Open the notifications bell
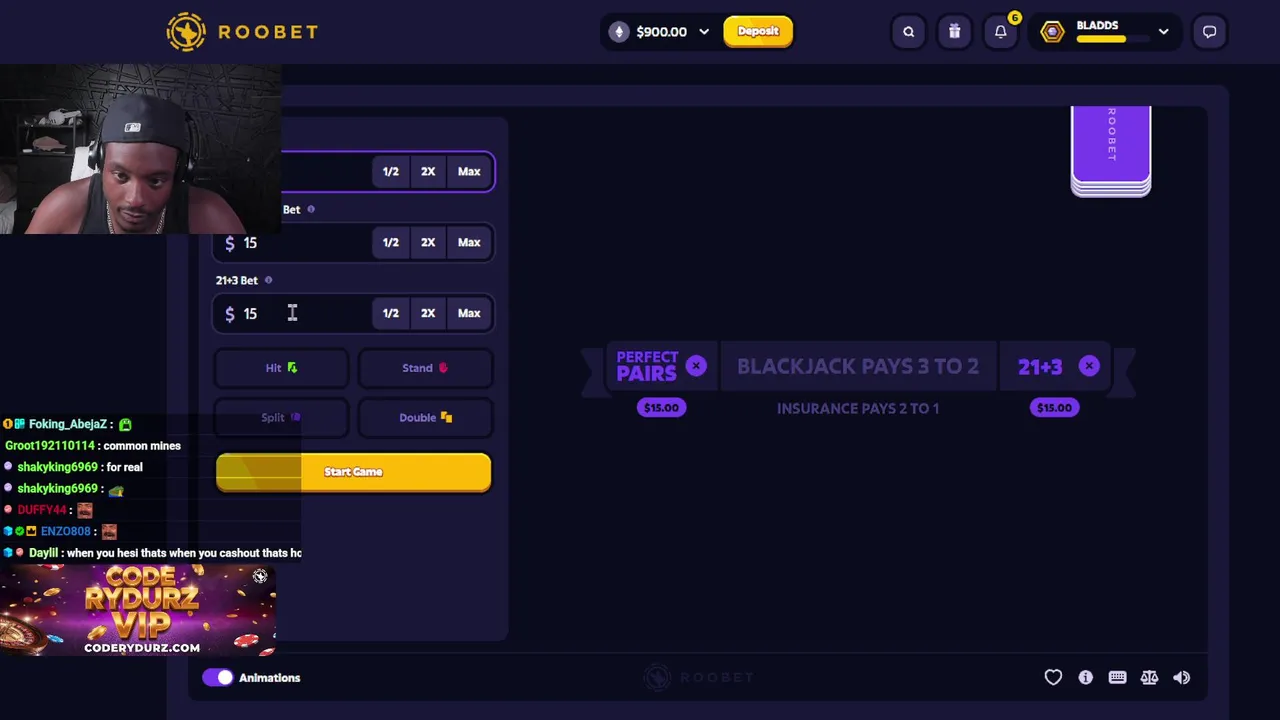 click(1000, 32)
